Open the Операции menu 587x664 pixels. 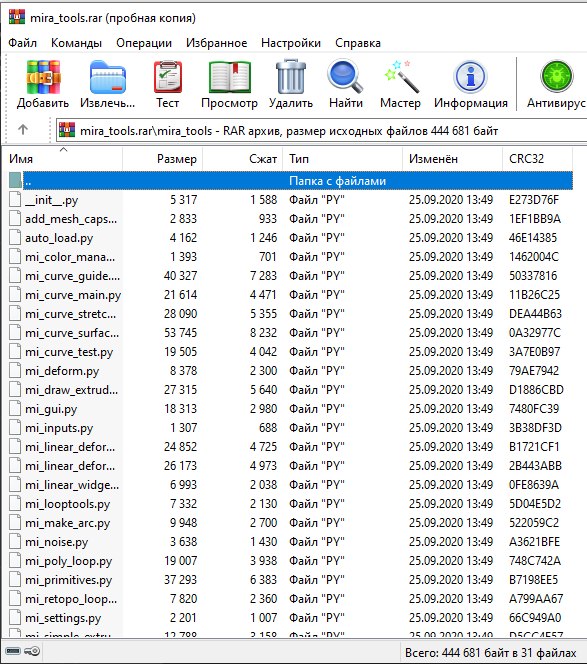144,43
